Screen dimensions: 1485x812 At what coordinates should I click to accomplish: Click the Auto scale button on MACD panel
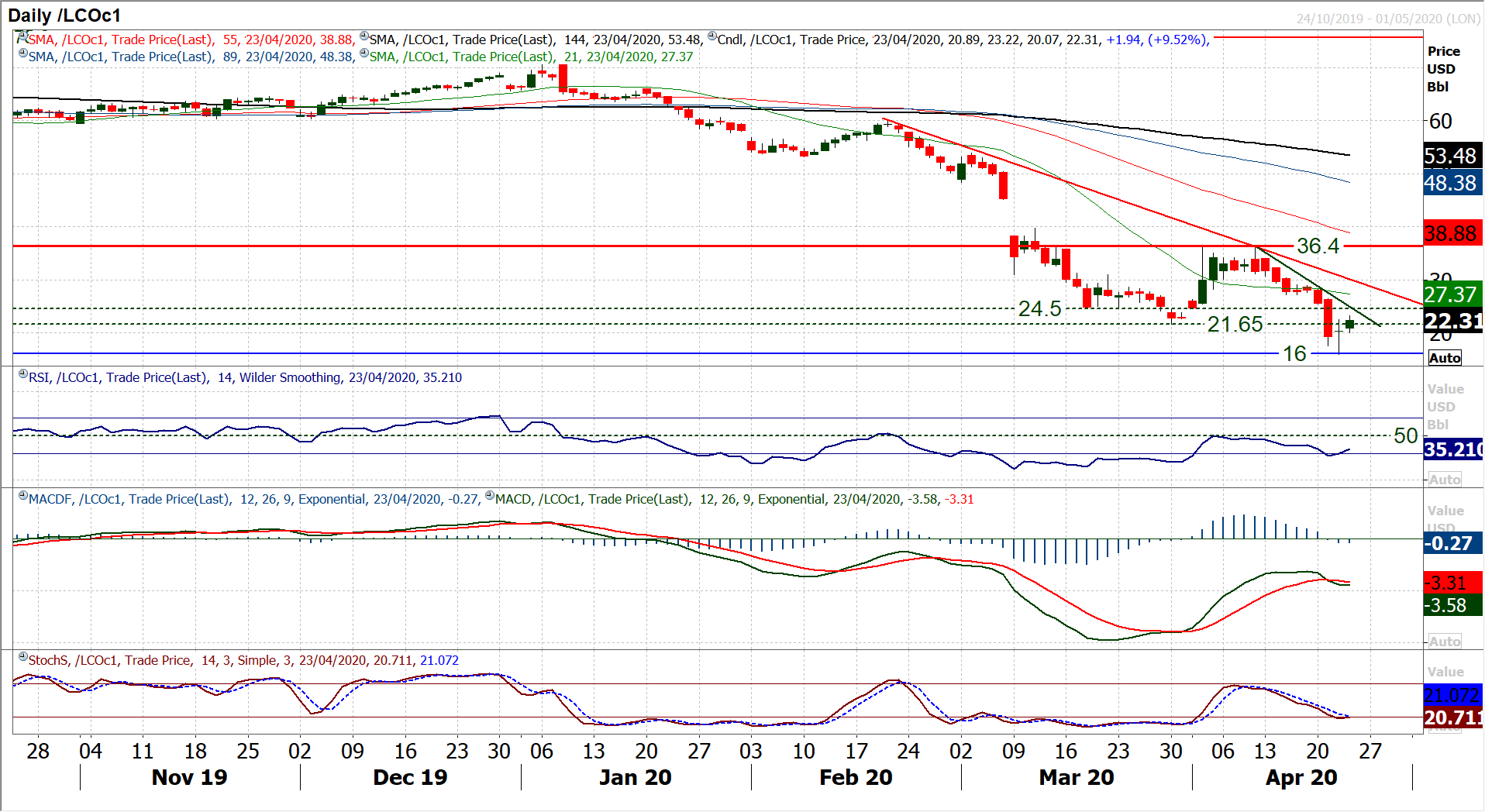tap(1445, 642)
